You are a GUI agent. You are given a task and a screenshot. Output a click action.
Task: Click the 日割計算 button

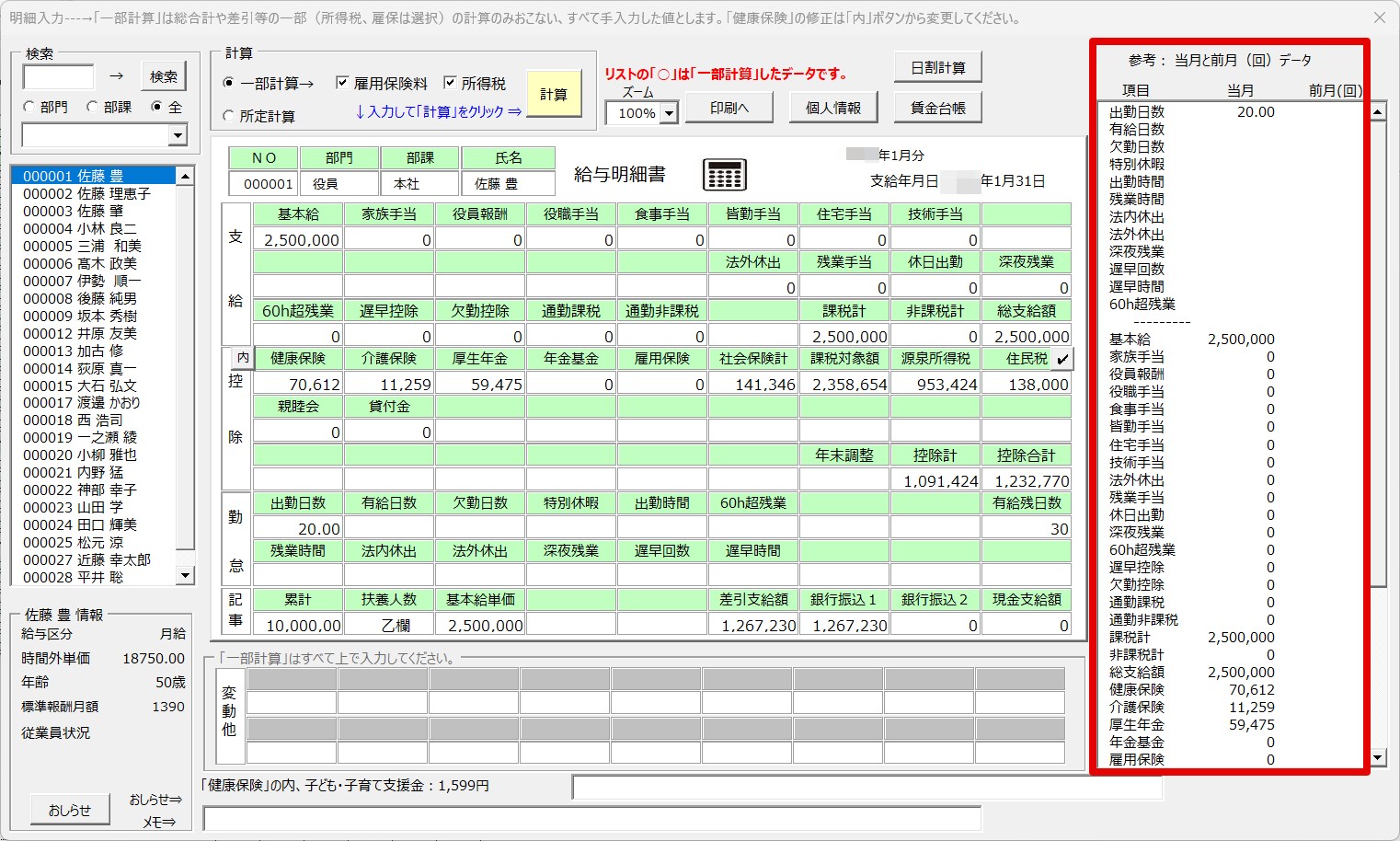[x=938, y=68]
